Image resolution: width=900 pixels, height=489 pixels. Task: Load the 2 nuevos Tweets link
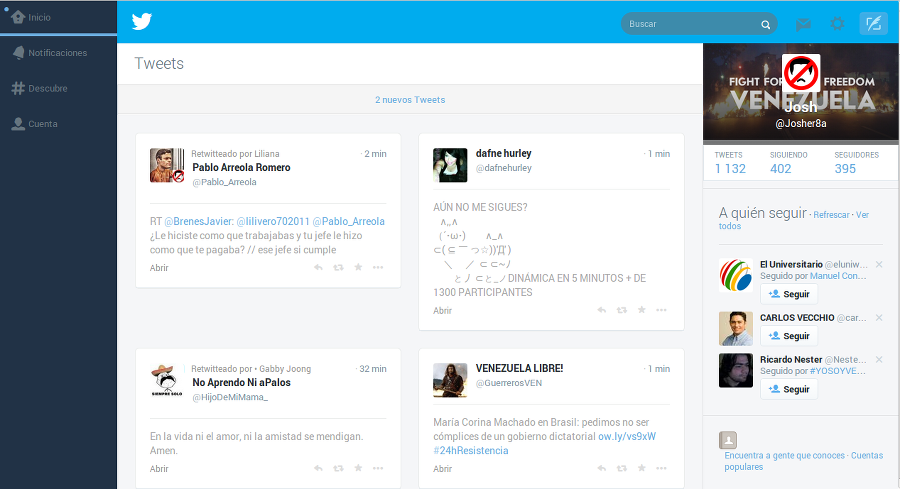pos(410,100)
